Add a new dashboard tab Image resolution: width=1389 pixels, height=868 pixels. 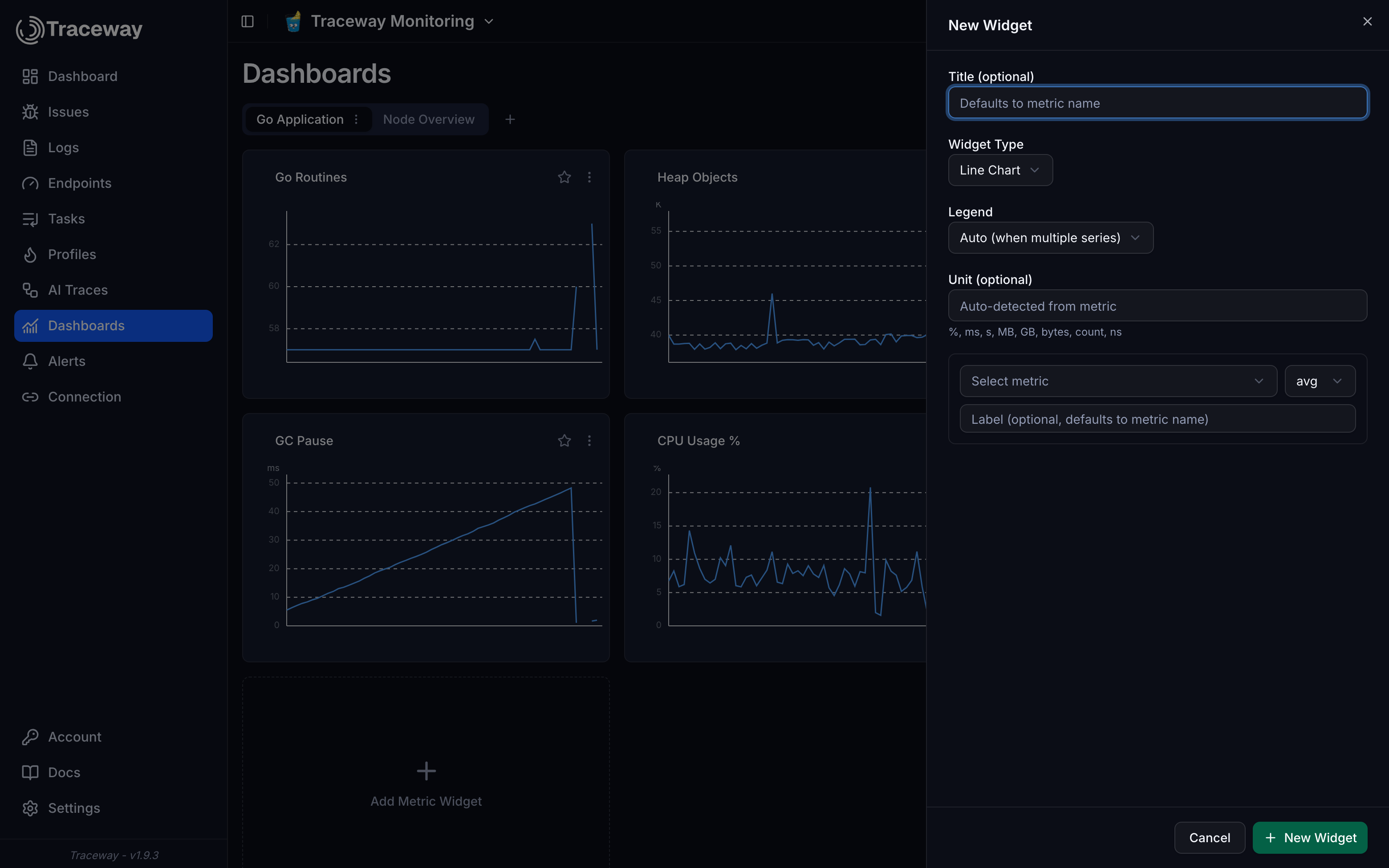pyautogui.click(x=510, y=119)
